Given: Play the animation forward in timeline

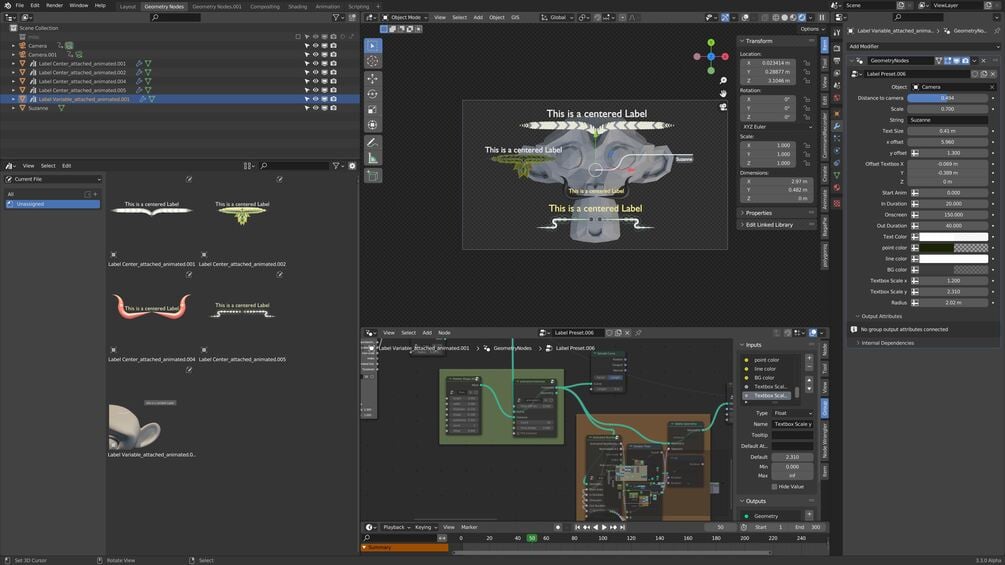Looking at the screenshot, I should (604, 527).
